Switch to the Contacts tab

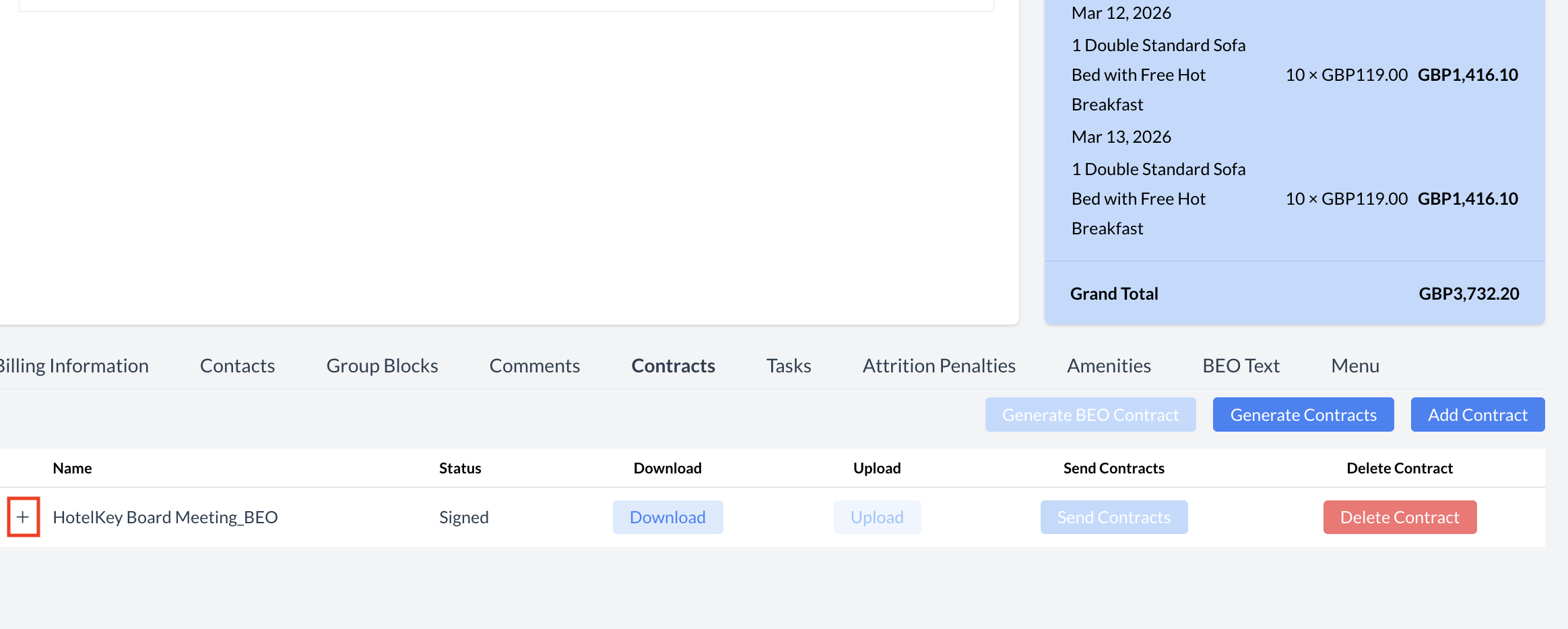click(x=237, y=366)
